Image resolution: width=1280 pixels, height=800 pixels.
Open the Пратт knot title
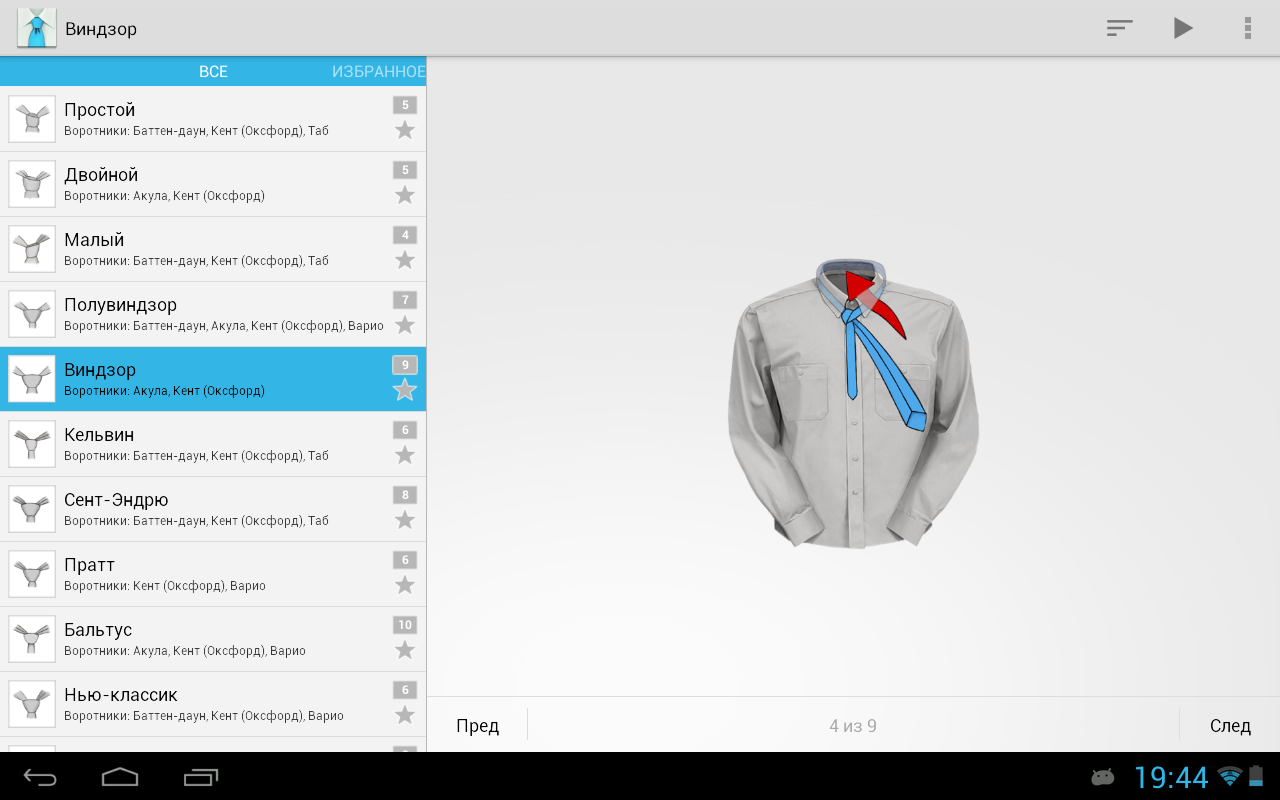tap(89, 565)
